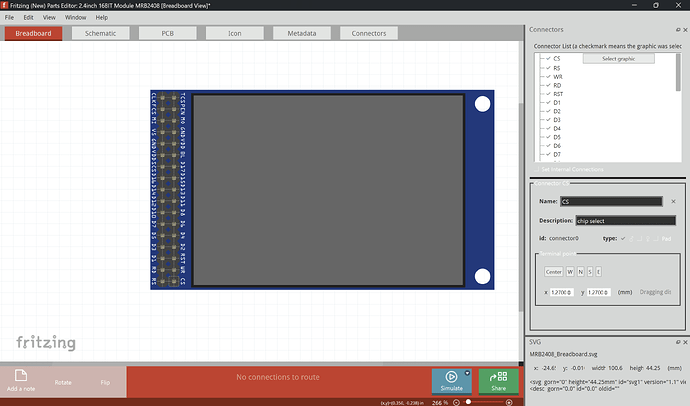Open the Connectors tab
Viewport: 690px width, 406px height.
click(369, 33)
